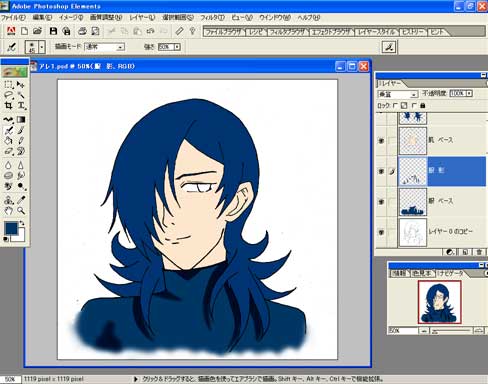Viewport: 488px width, 385px height.
Task: Toggle link box of 肌 ベース layer
Action: tap(392, 141)
